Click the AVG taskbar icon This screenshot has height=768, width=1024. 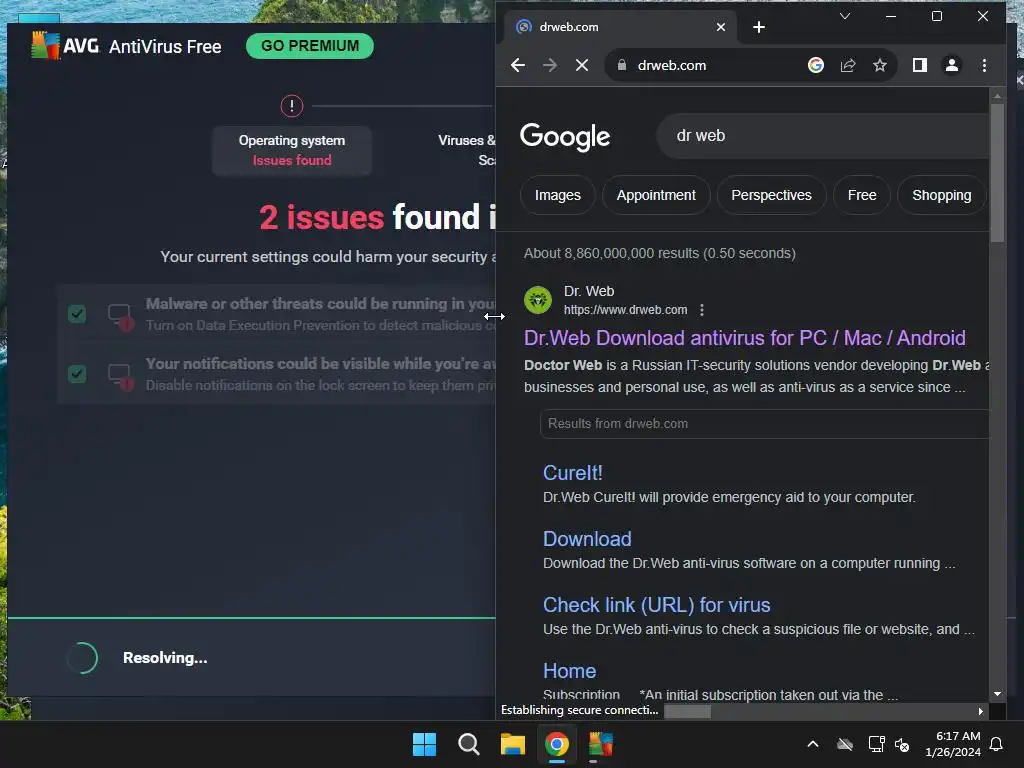[x=601, y=744]
